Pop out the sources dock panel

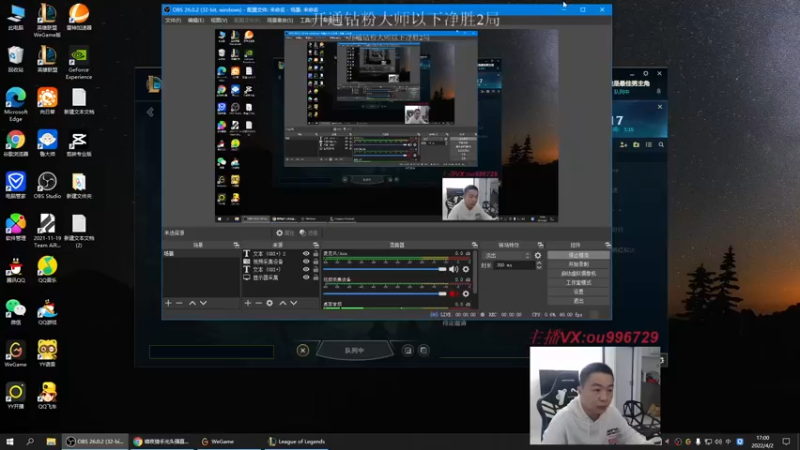click(316, 245)
